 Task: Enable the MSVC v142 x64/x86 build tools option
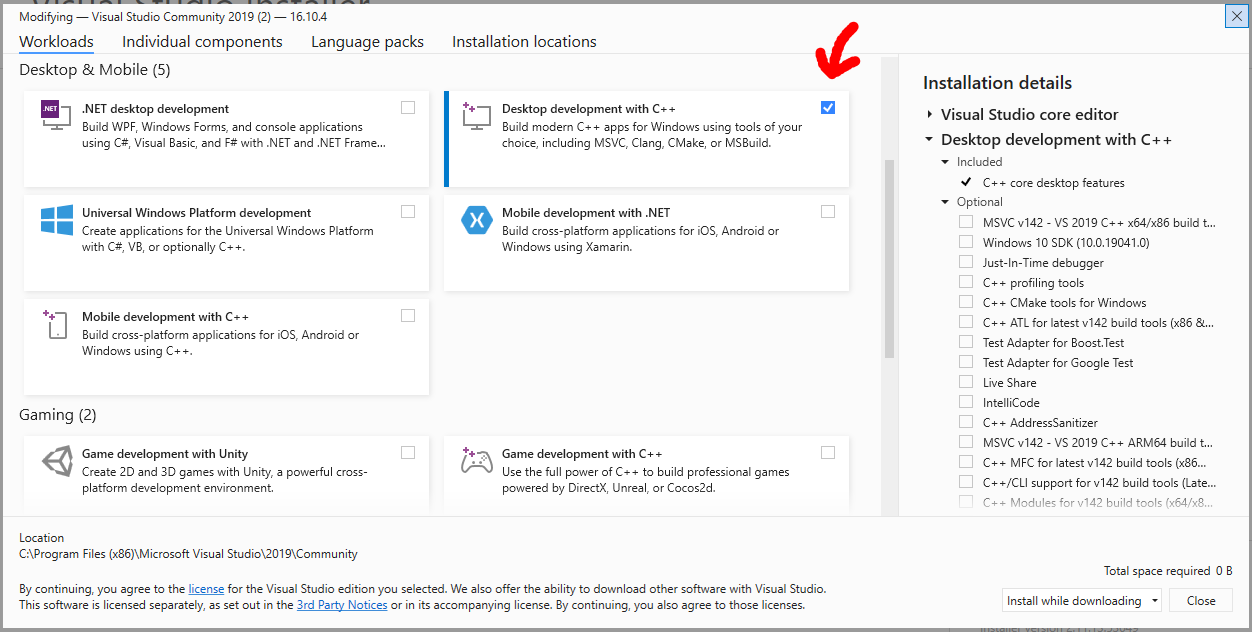pyautogui.click(x=966, y=222)
